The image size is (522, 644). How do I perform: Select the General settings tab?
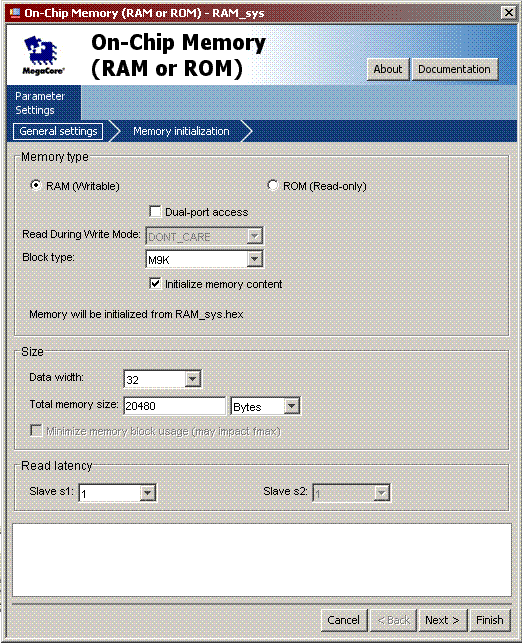point(58,131)
